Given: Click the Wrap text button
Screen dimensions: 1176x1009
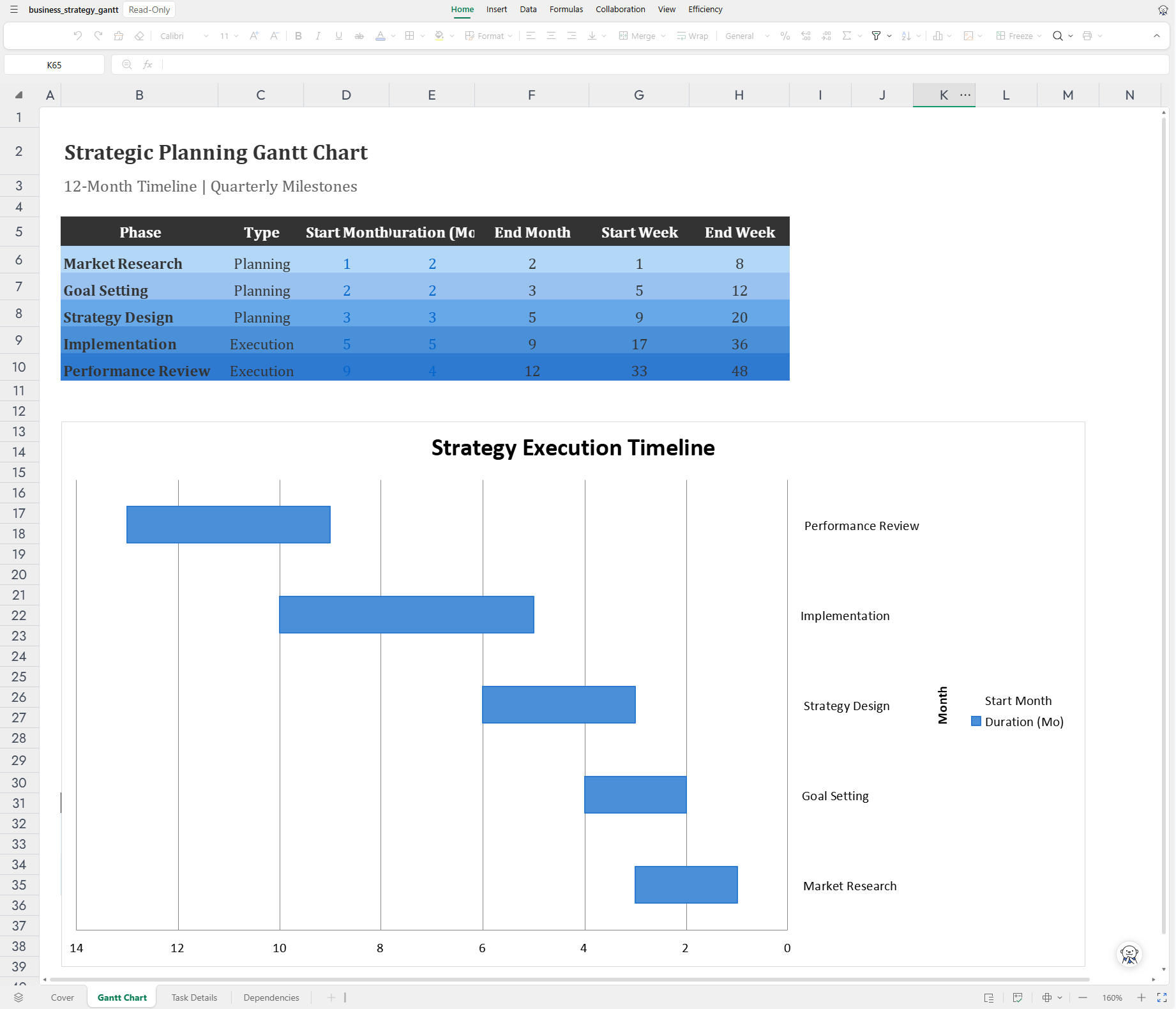Looking at the screenshot, I should pos(693,36).
